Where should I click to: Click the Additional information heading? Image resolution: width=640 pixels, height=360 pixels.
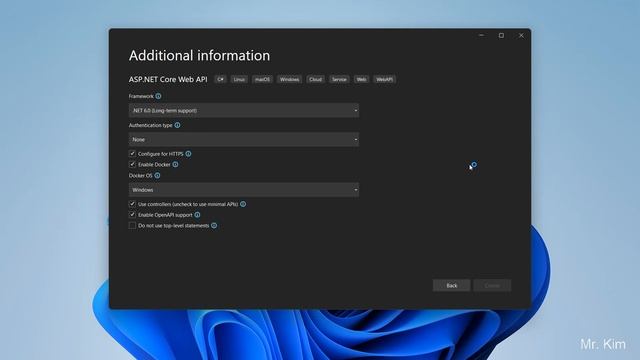[200, 56]
